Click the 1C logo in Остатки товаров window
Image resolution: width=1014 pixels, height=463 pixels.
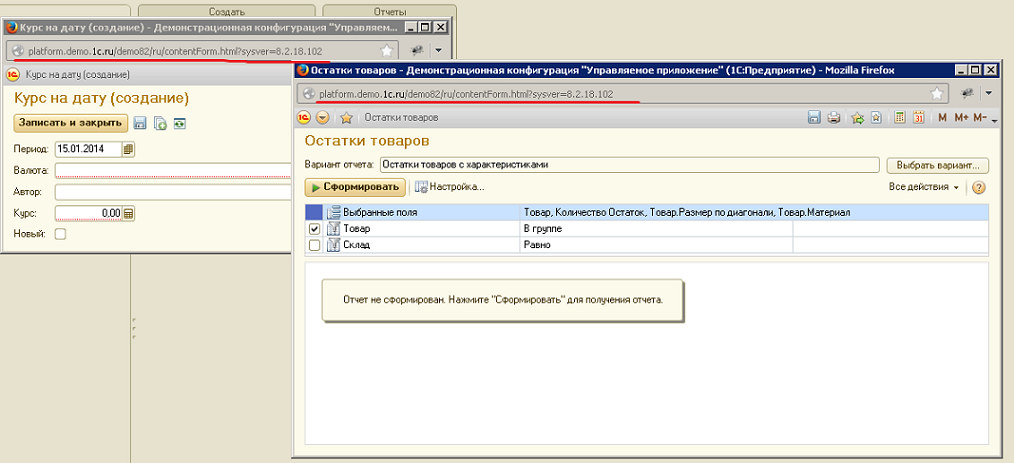click(x=303, y=118)
